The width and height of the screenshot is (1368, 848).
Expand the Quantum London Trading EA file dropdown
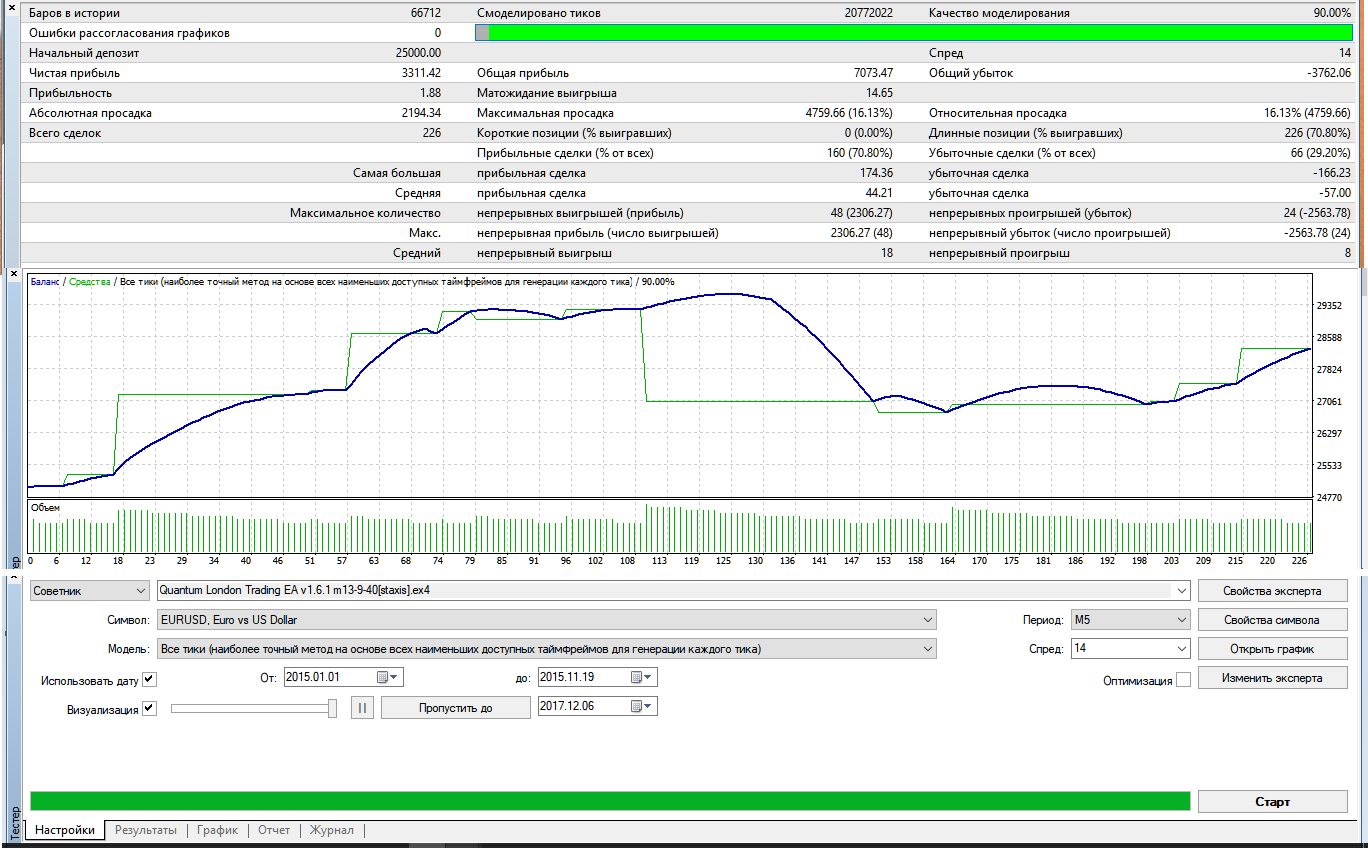(x=1182, y=590)
